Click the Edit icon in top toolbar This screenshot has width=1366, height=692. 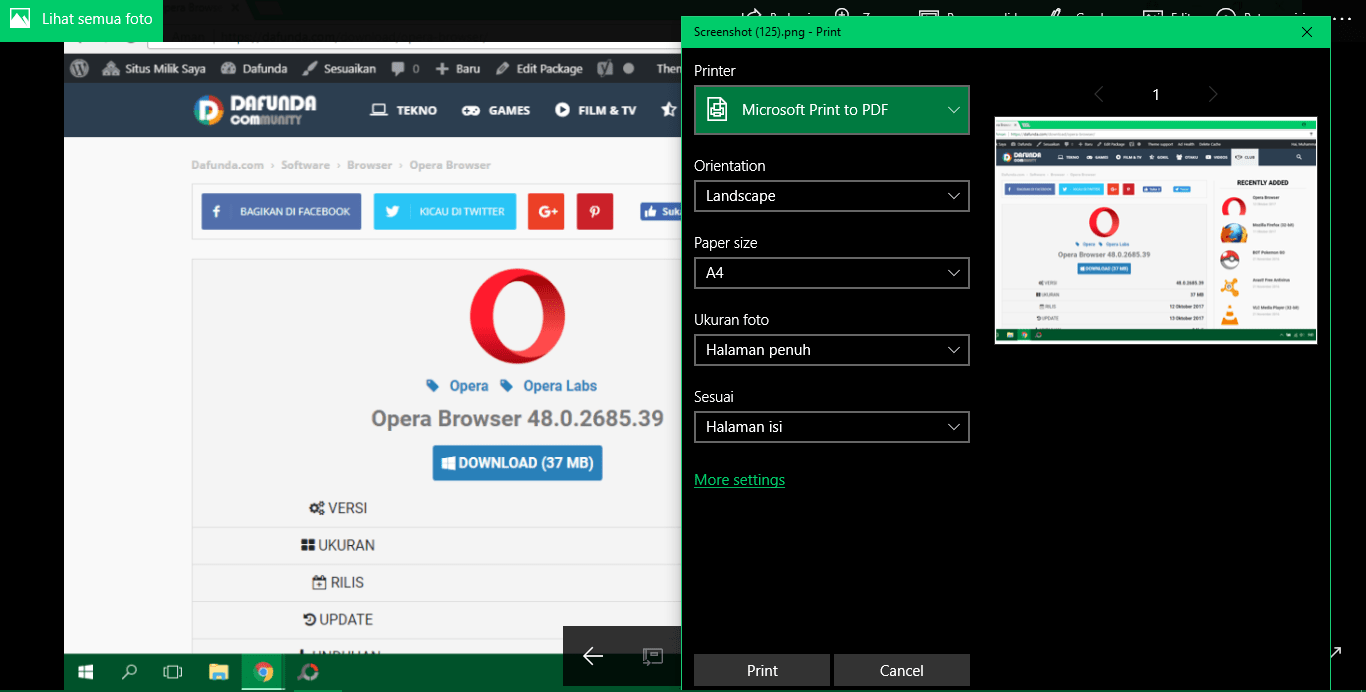[x=1153, y=14]
